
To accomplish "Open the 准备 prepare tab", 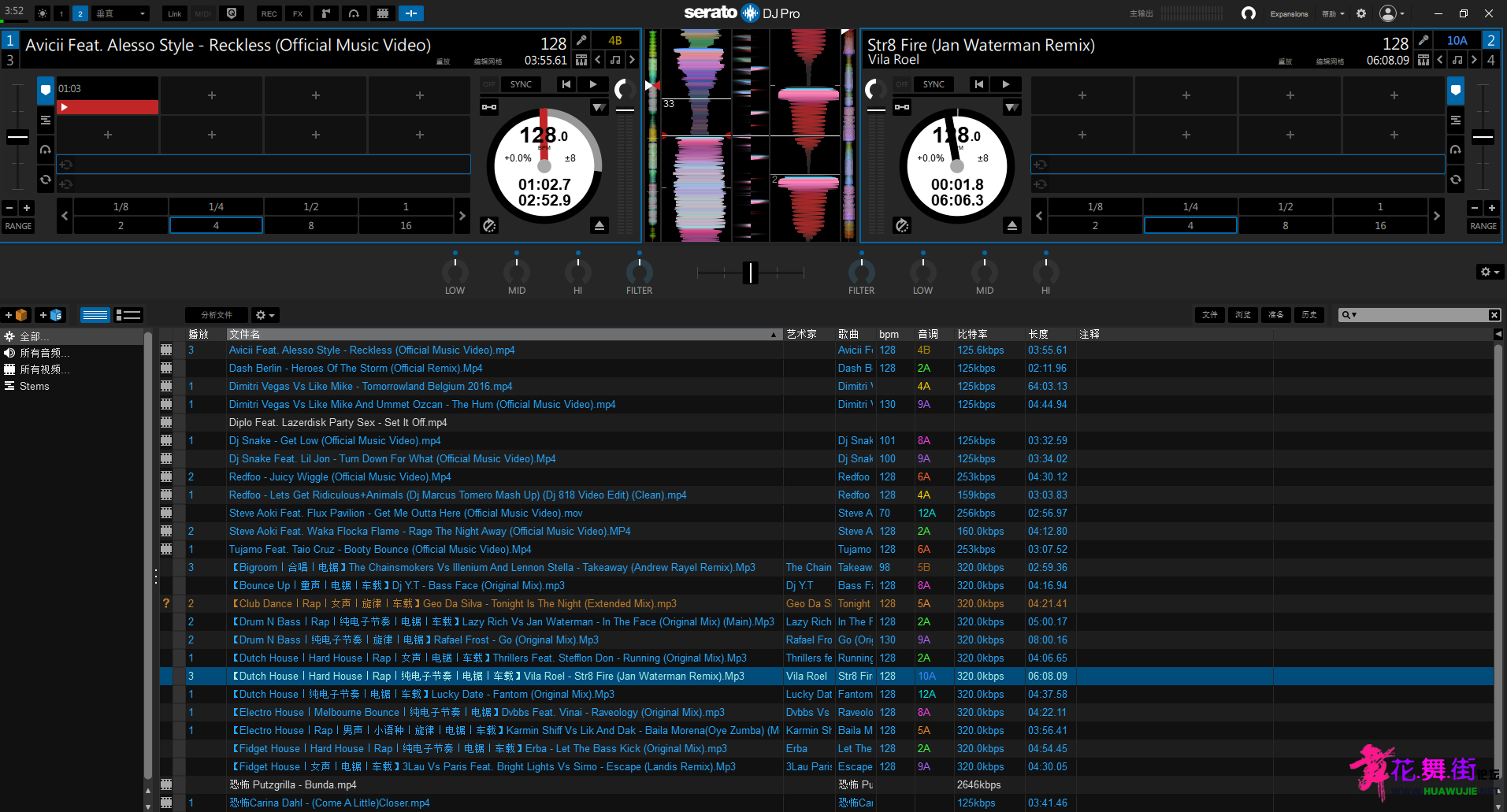I will click(1276, 315).
